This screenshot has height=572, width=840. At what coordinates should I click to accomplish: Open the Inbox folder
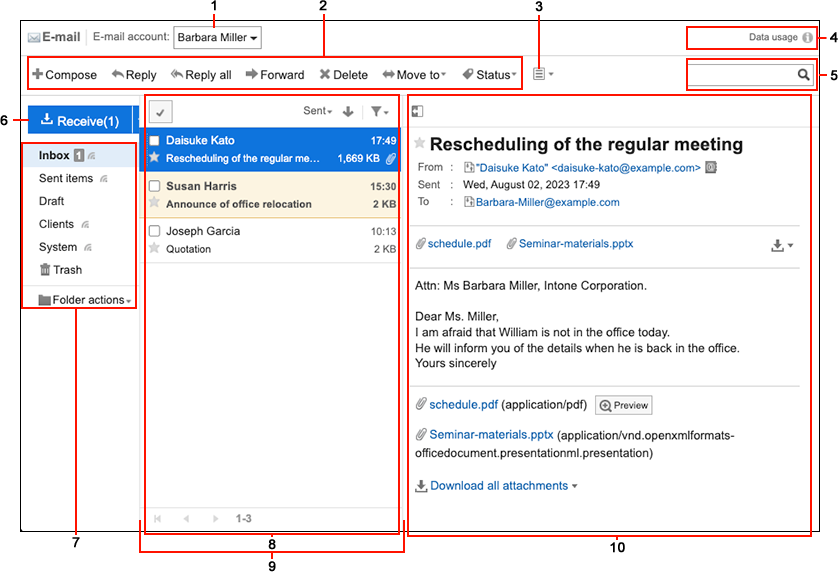coord(54,155)
